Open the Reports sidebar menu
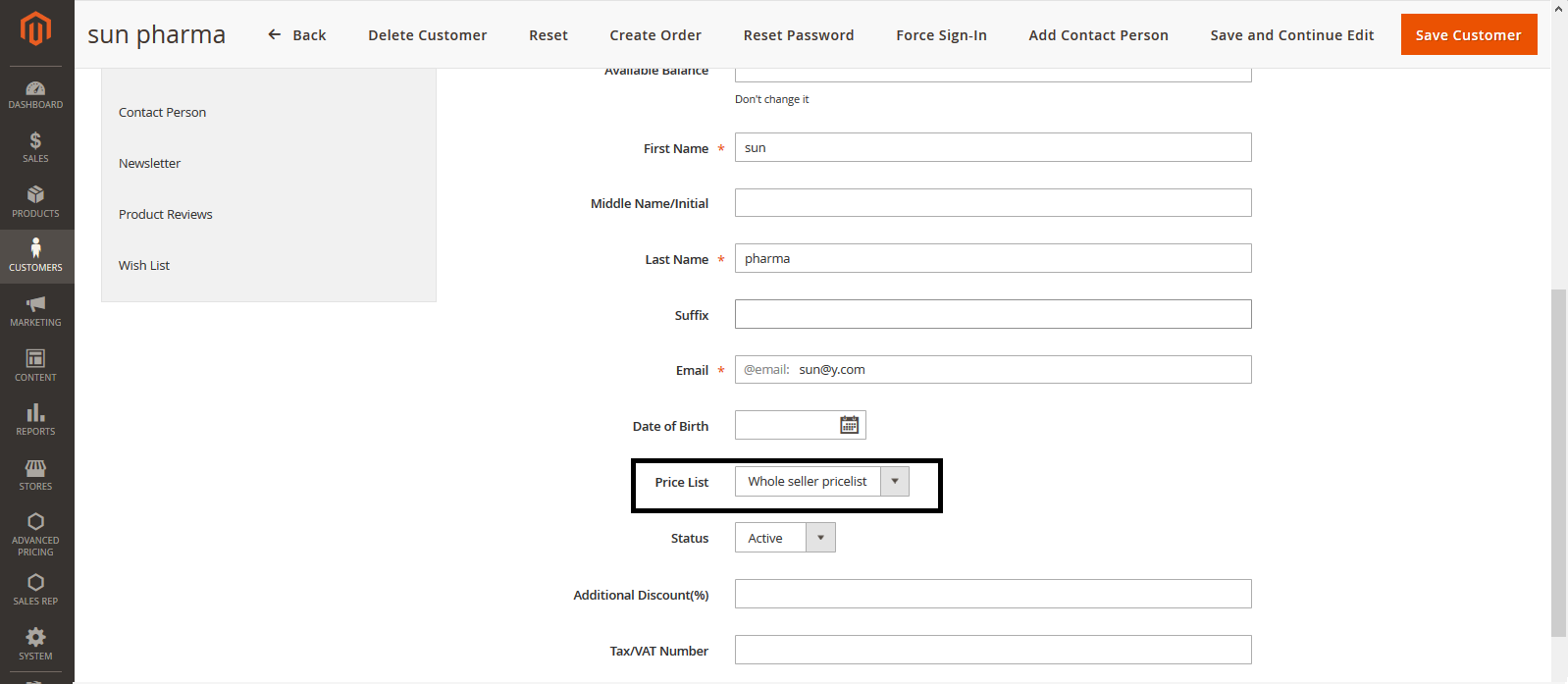This screenshot has height=684, width=1568. (x=36, y=420)
